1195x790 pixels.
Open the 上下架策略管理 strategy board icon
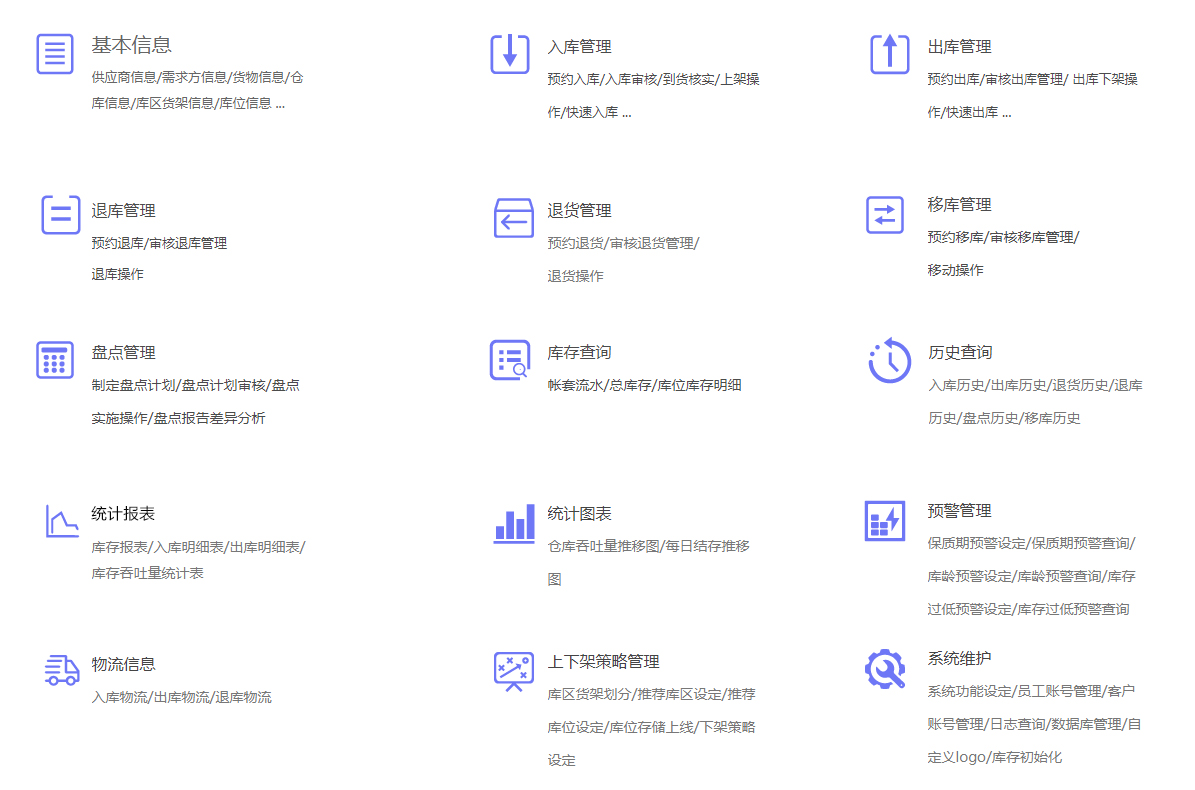pos(514,671)
